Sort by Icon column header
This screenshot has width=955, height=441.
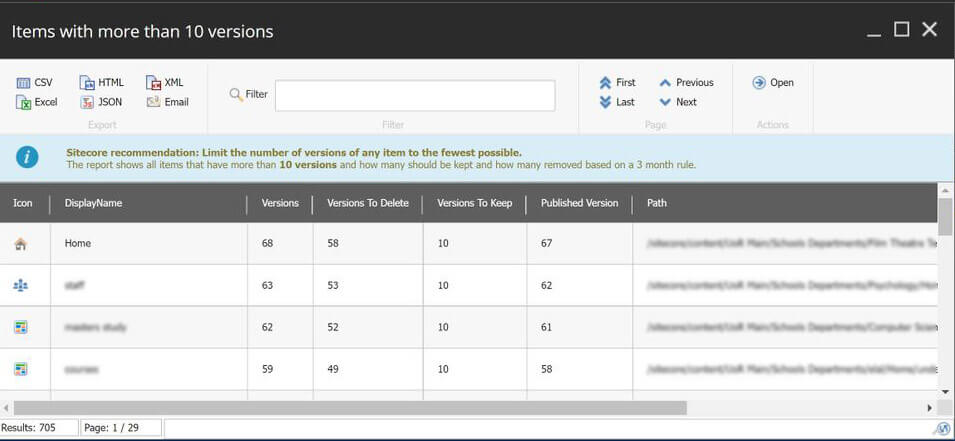23,203
